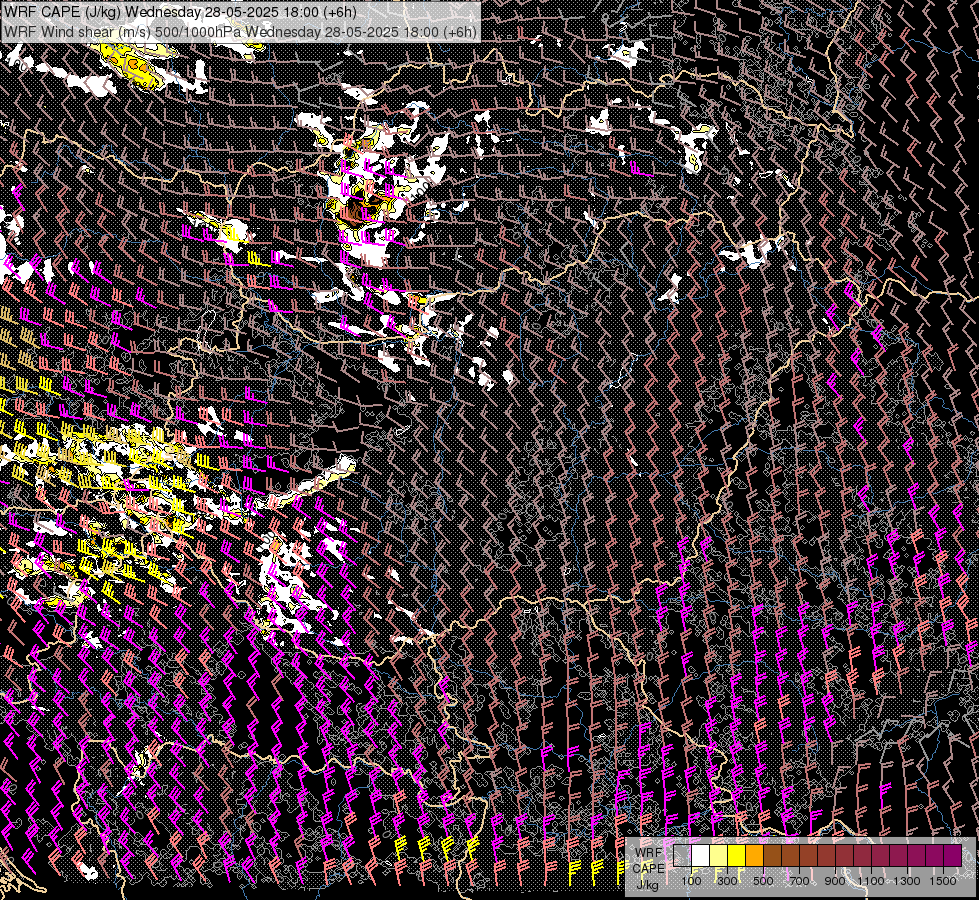Click the 300 legend value
979x900 pixels.
(x=727, y=881)
